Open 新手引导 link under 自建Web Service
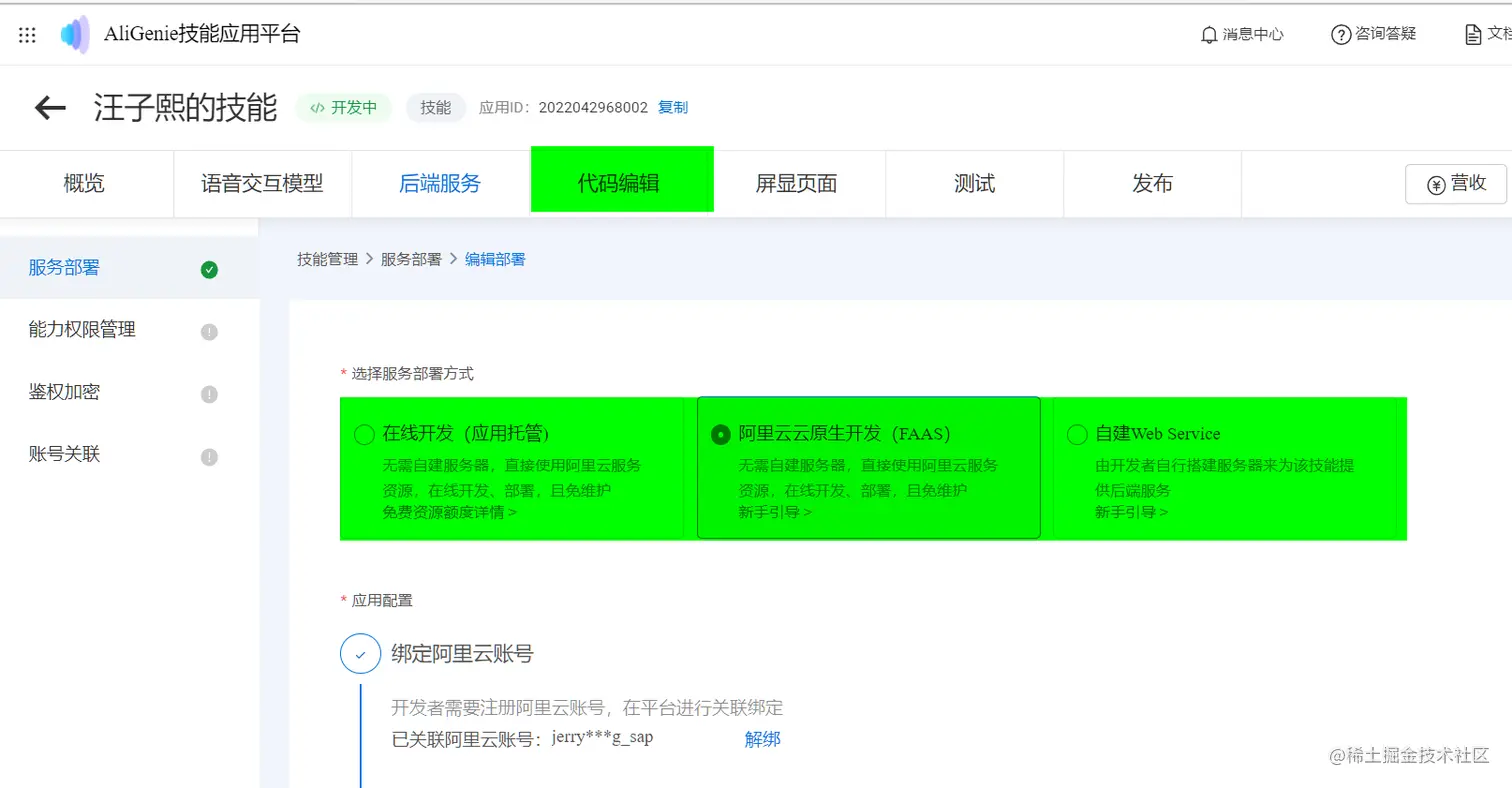Image resolution: width=1512 pixels, height=788 pixels. click(1132, 512)
